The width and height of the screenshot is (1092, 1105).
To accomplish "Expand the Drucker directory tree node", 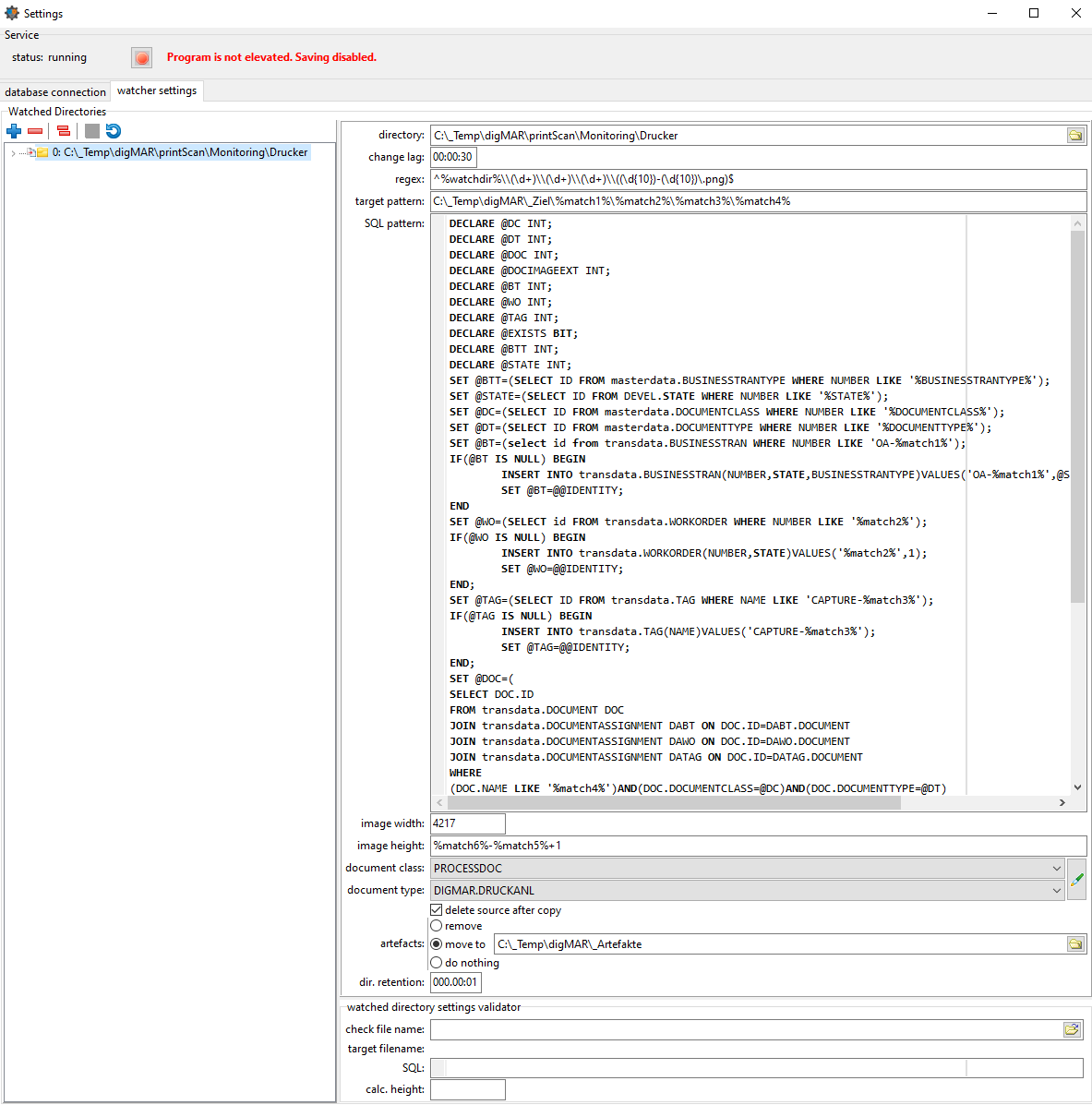I will click(x=13, y=153).
